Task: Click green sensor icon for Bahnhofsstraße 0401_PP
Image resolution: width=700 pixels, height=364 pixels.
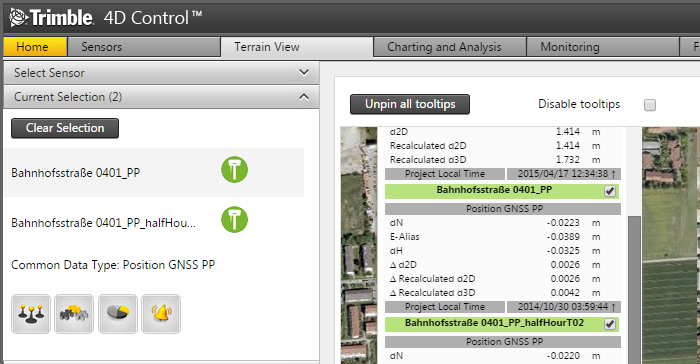Action: pos(234,170)
